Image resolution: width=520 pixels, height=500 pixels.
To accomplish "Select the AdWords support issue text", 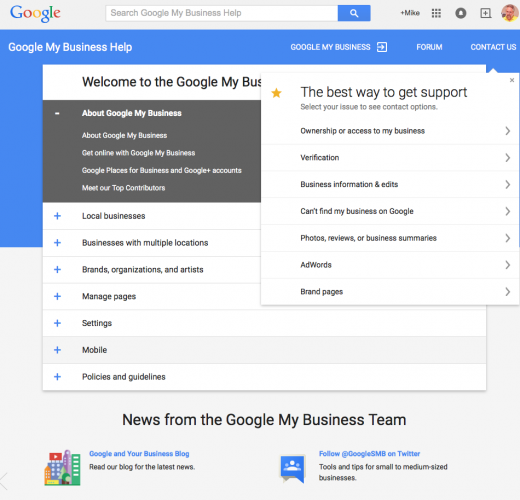I will tap(316, 265).
